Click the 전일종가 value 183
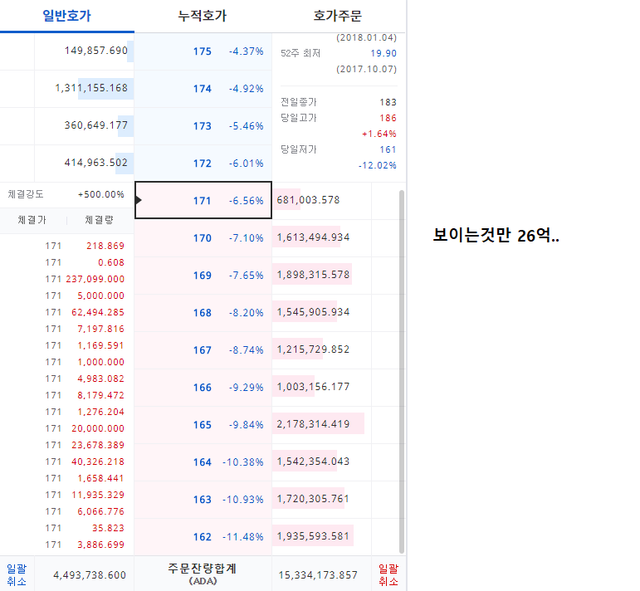Image resolution: width=640 pixels, height=591 pixels. coord(388,102)
